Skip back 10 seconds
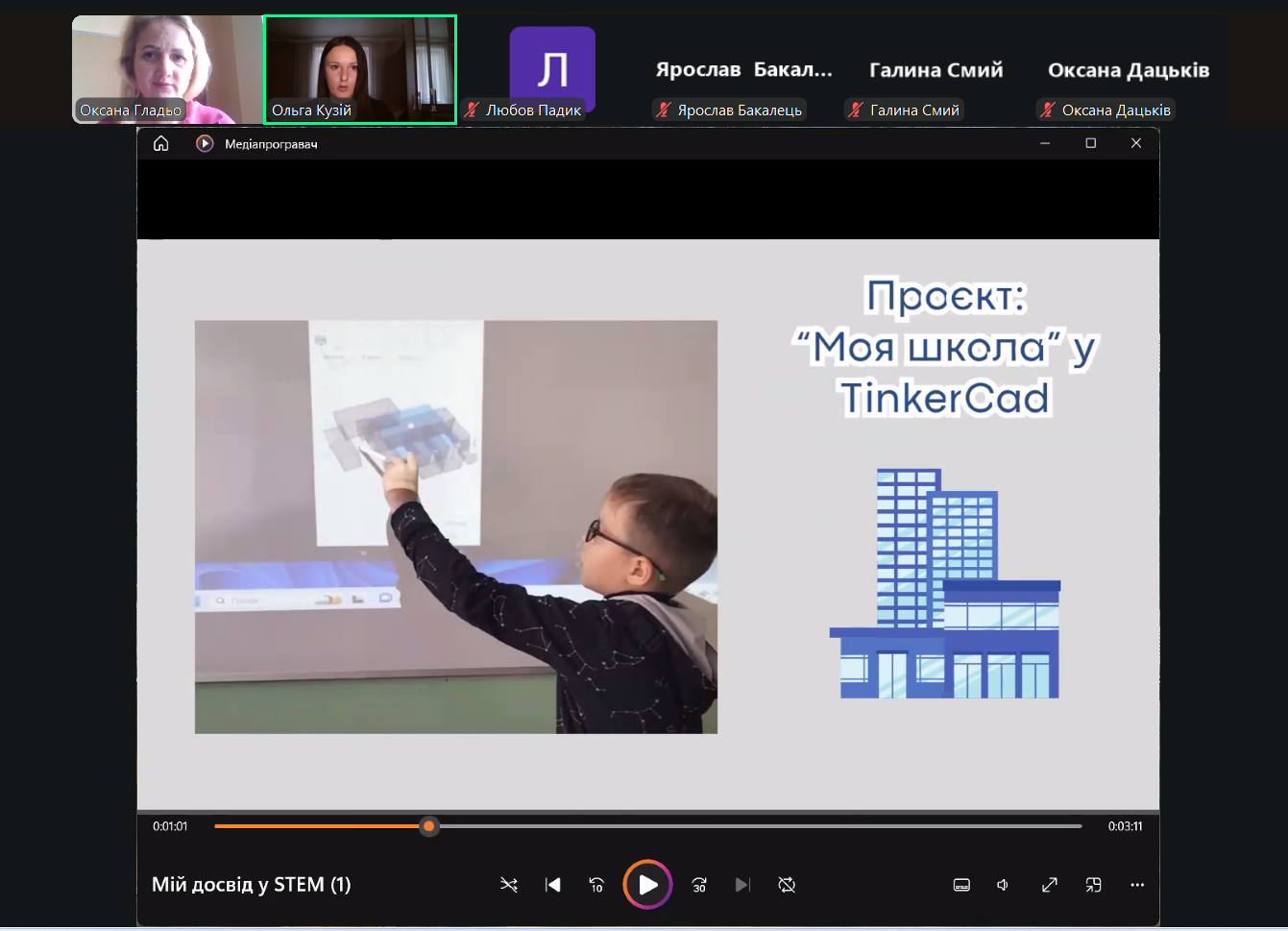Screen dimensions: 1288x931 [x=596, y=885]
